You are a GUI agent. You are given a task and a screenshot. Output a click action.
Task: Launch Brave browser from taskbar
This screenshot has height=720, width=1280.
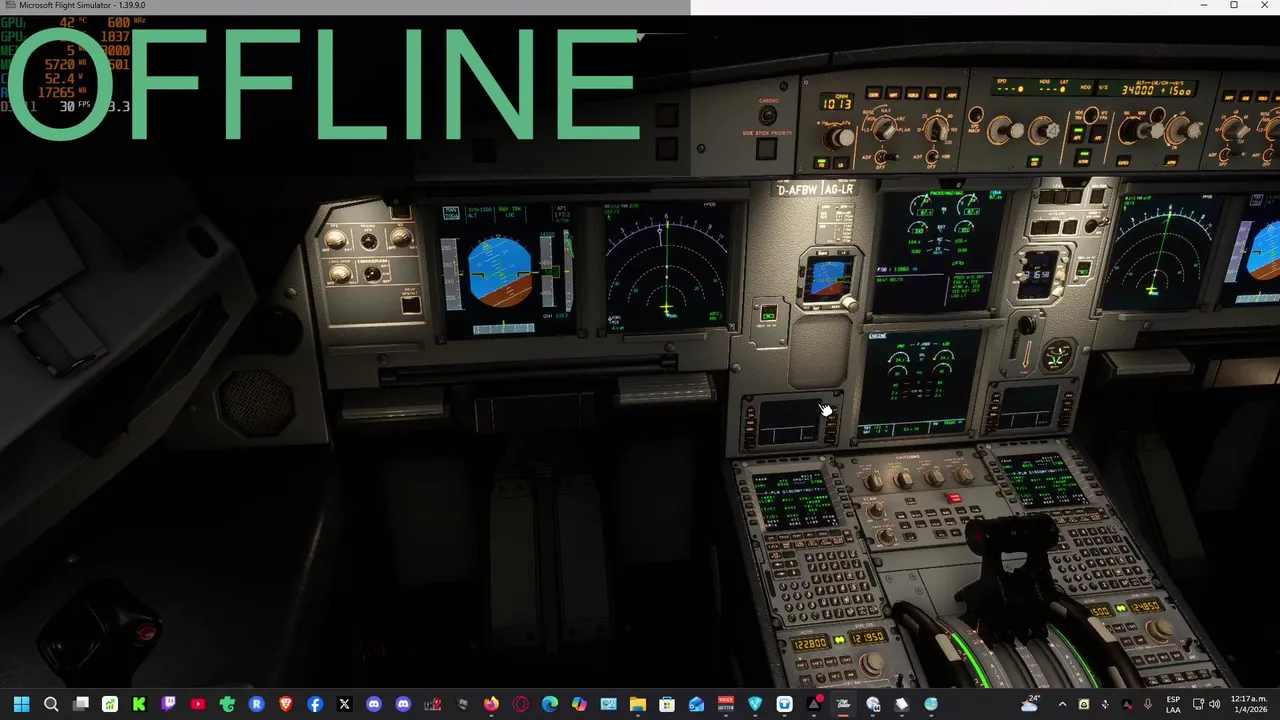click(x=286, y=704)
